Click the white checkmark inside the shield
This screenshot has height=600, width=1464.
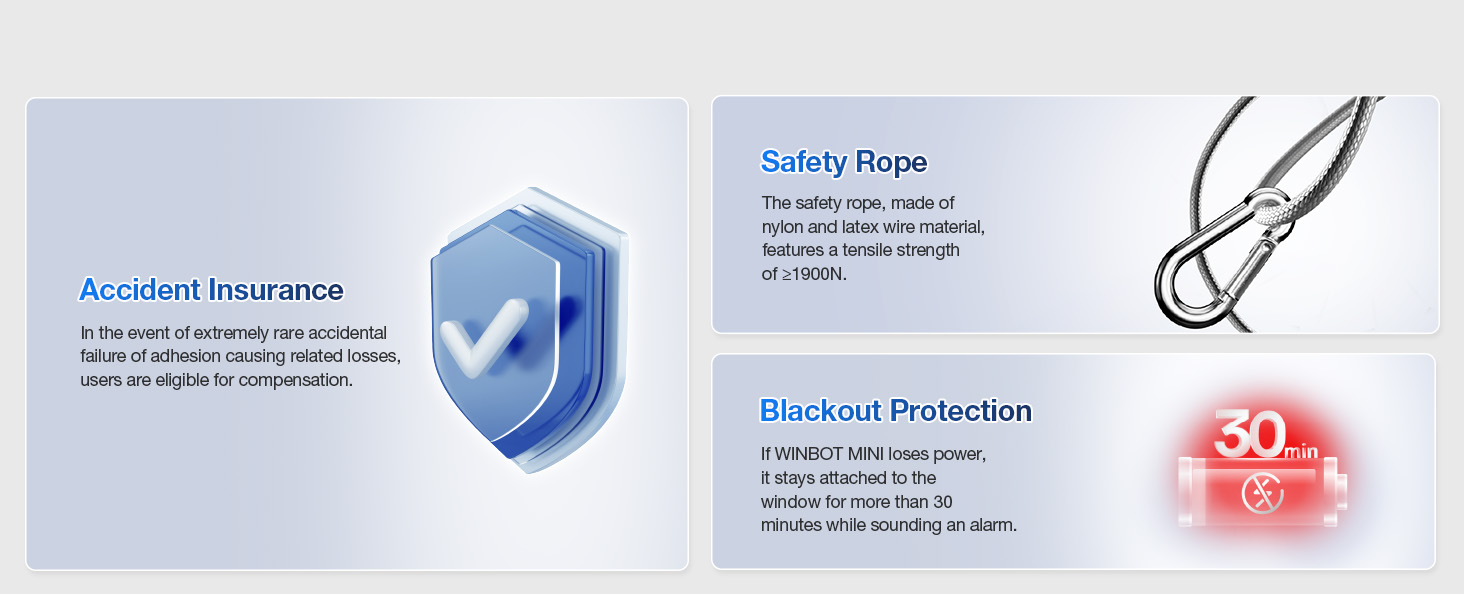pos(484,334)
